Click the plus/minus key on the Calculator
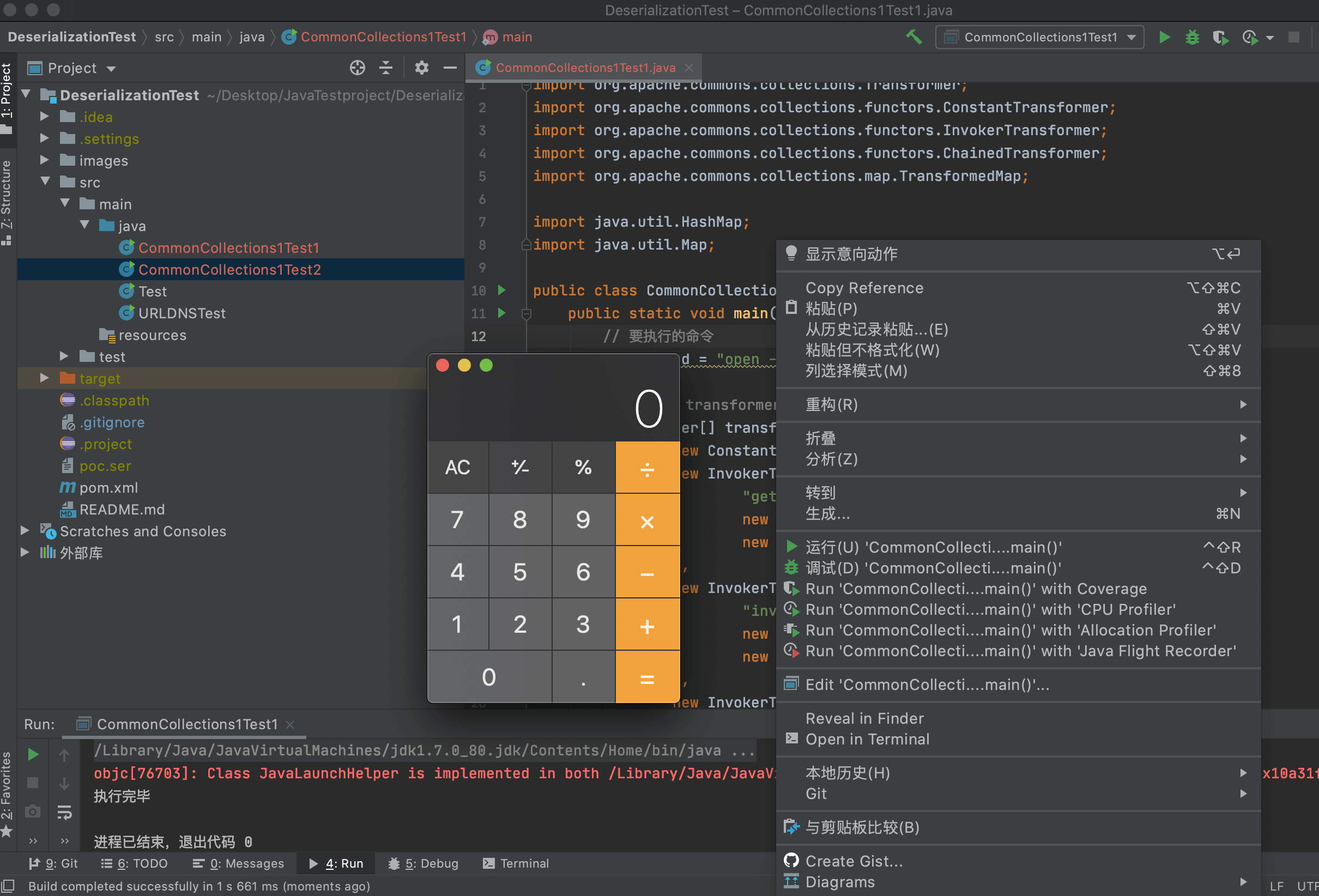This screenshot has width=1319, height=896. [x=521, y=468]
